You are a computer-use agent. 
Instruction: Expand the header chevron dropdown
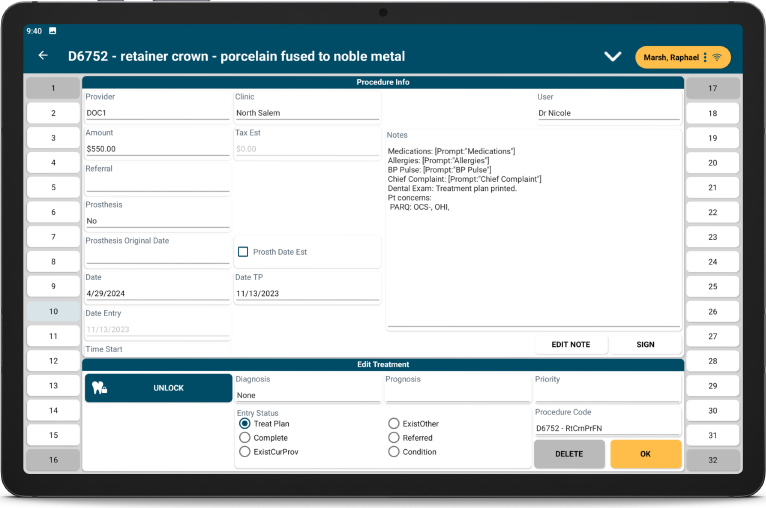(613, 57)
